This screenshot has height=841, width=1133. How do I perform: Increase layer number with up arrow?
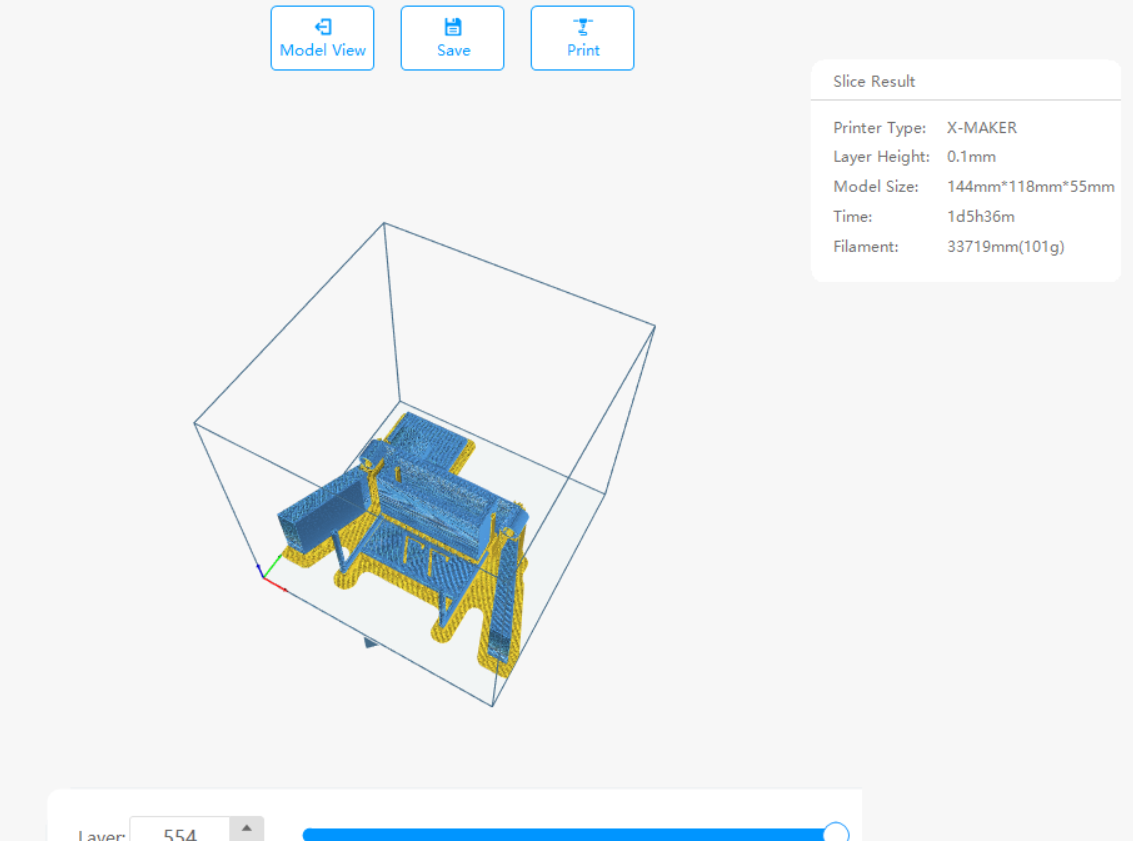click(x=247, y=828)
